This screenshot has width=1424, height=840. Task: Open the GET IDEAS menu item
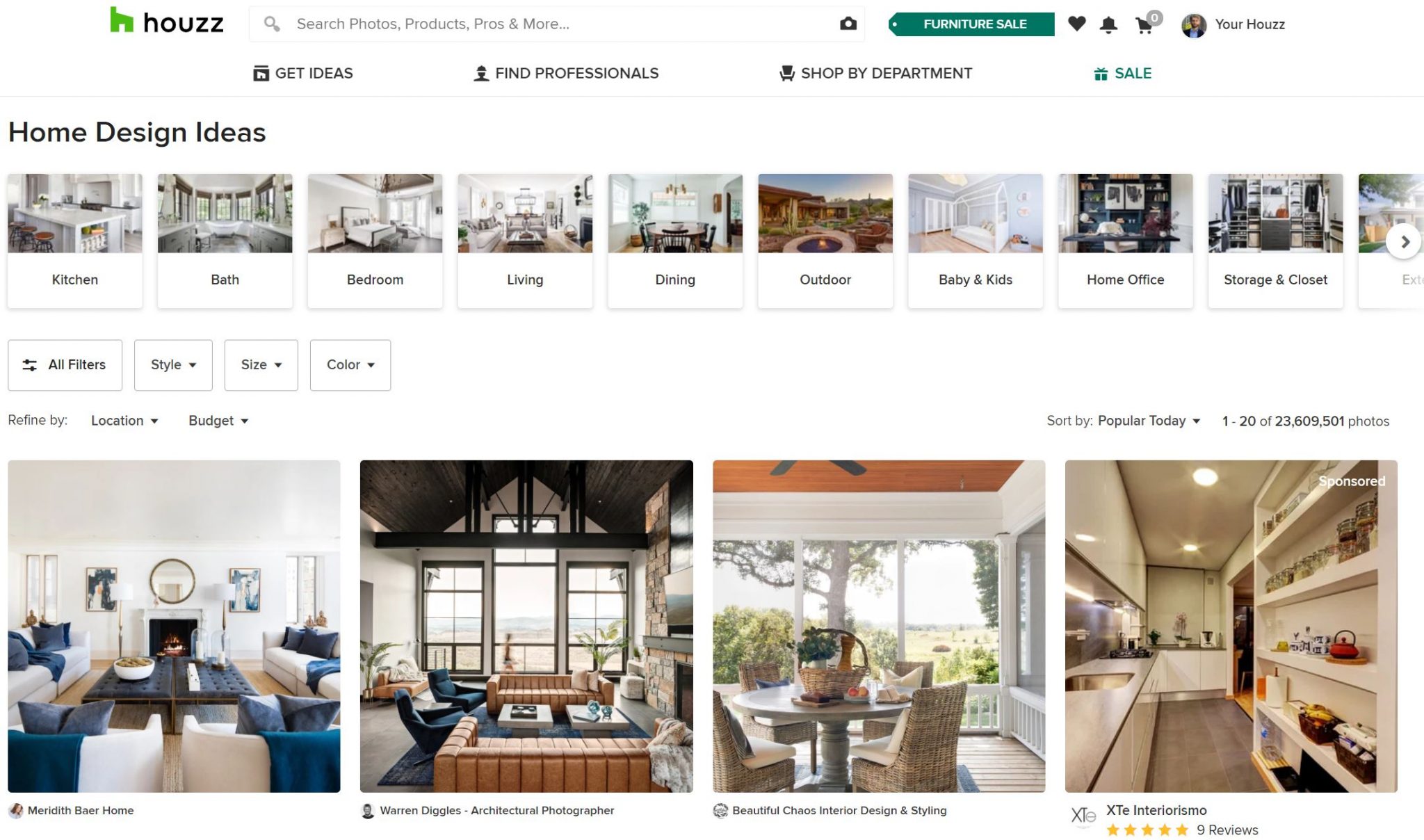(x=303, y=73)
